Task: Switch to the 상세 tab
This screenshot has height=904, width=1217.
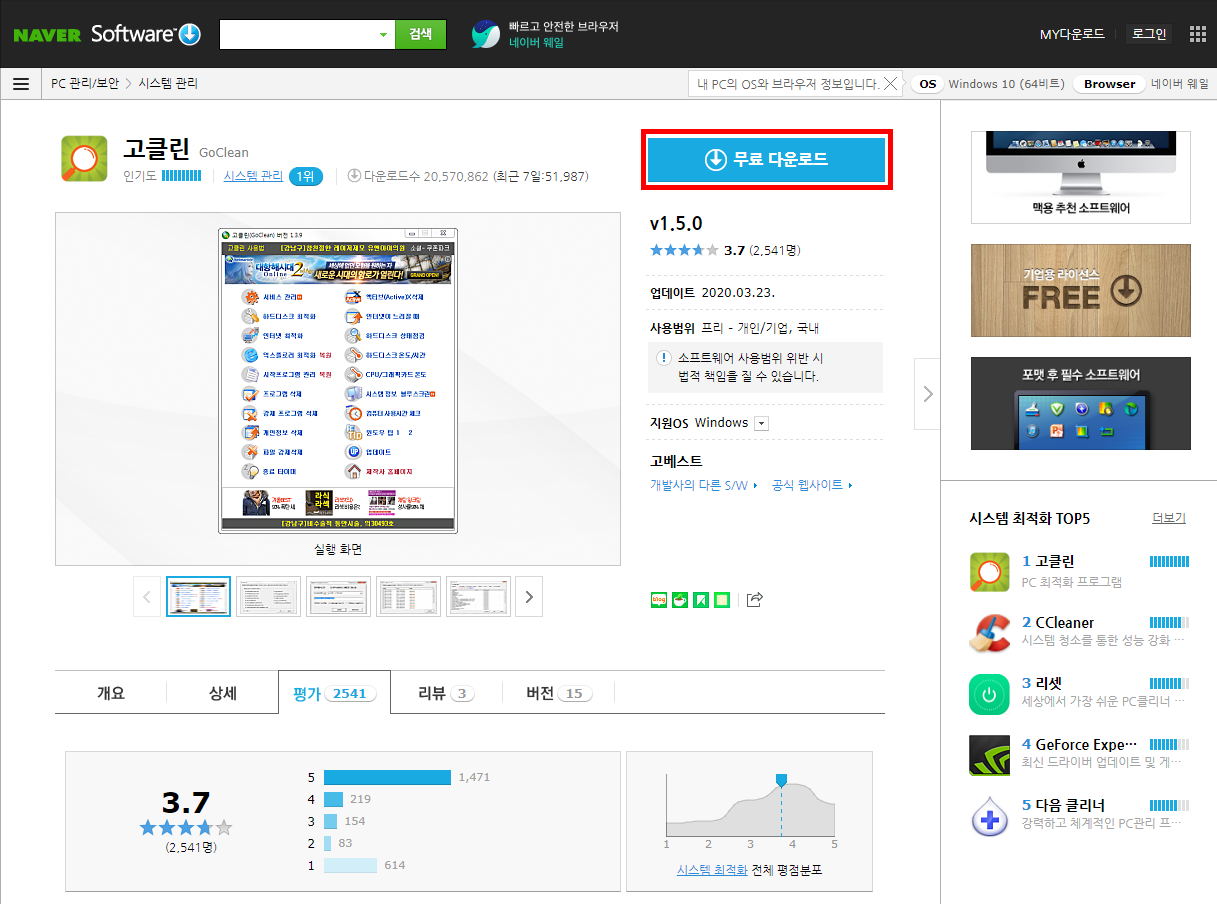Action: 222,693
